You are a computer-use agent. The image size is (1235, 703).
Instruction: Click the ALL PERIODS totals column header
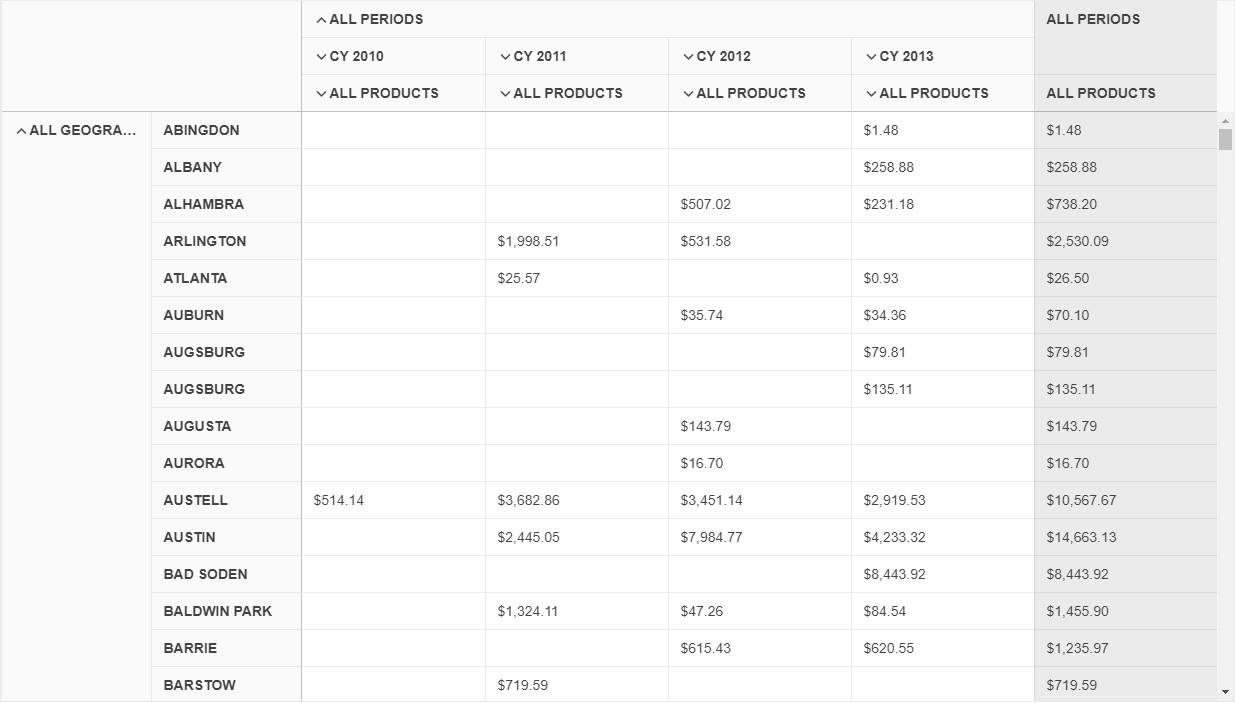(1092, 18)
